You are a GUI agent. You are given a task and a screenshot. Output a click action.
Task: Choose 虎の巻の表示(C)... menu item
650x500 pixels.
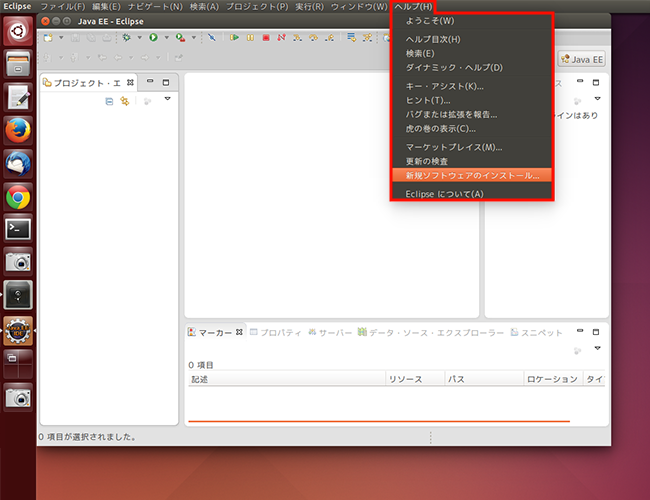472,129
